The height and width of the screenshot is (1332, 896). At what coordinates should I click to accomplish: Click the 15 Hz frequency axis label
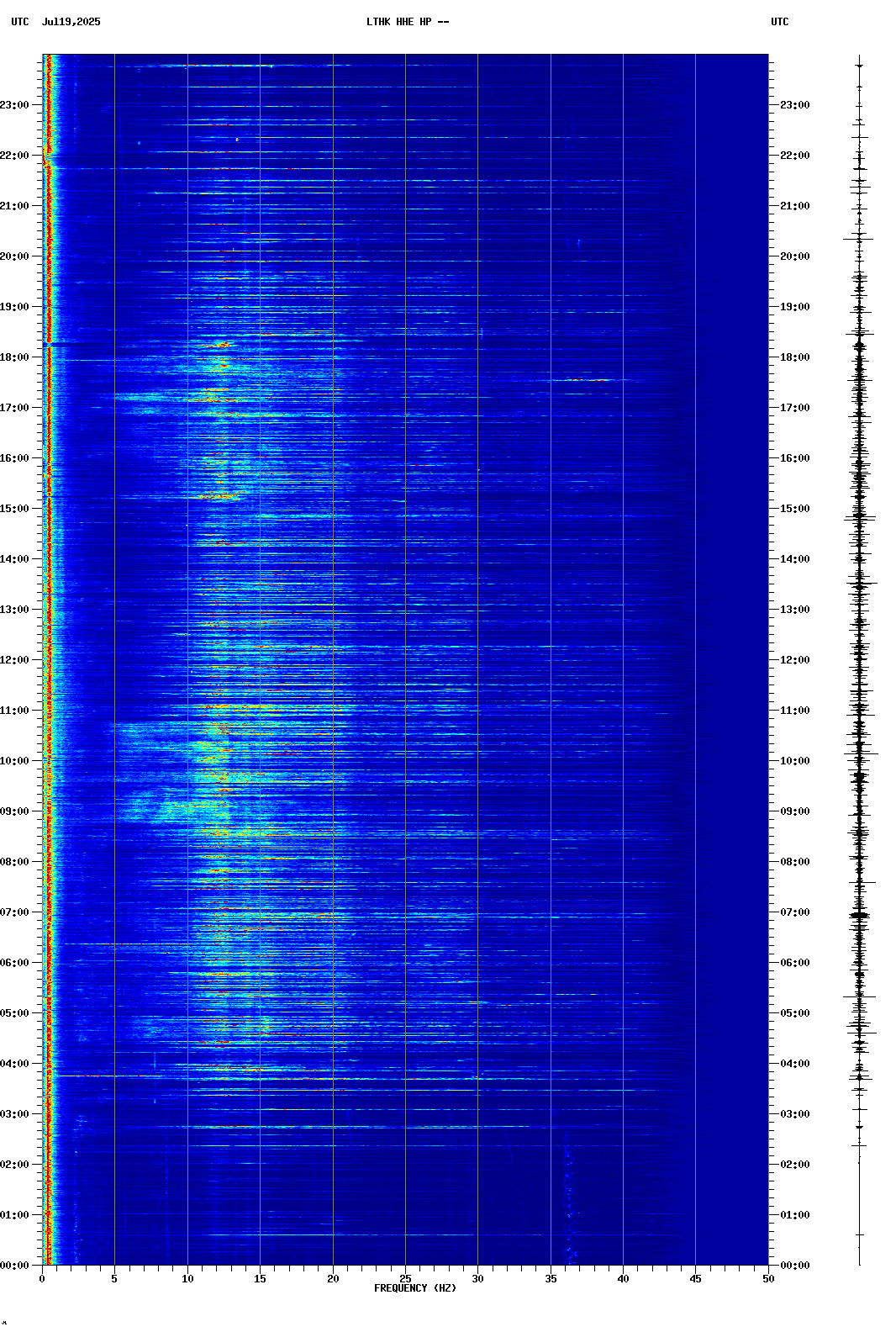click(260, 1279)
